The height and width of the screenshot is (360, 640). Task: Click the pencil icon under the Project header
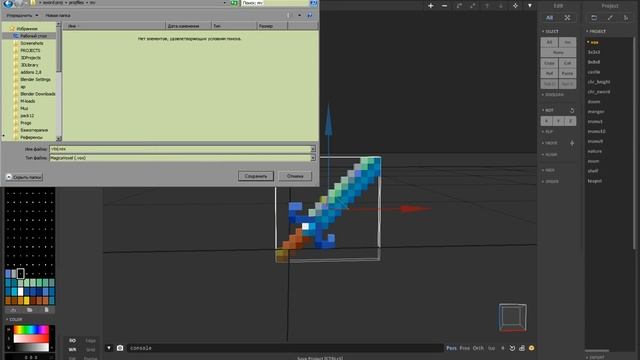610,18
